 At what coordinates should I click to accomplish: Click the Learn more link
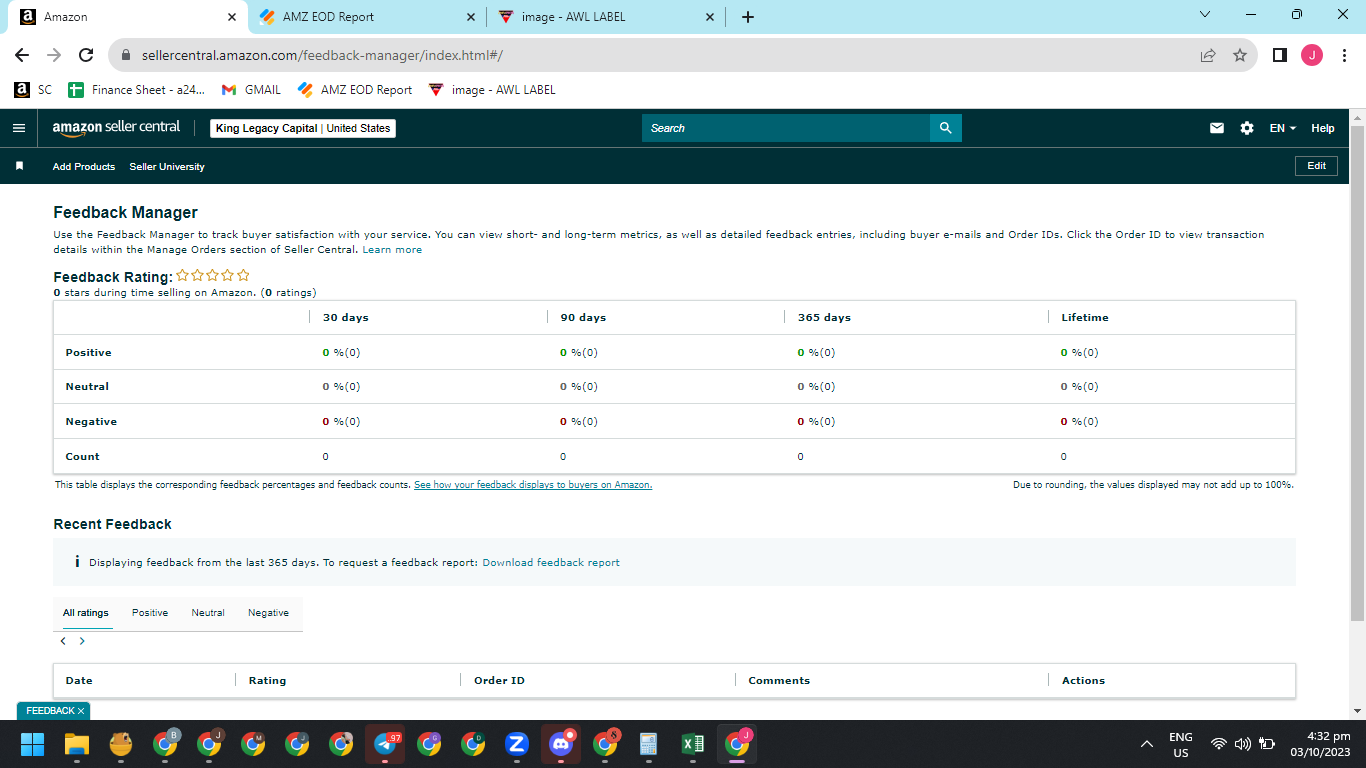(x=392, y=250)
